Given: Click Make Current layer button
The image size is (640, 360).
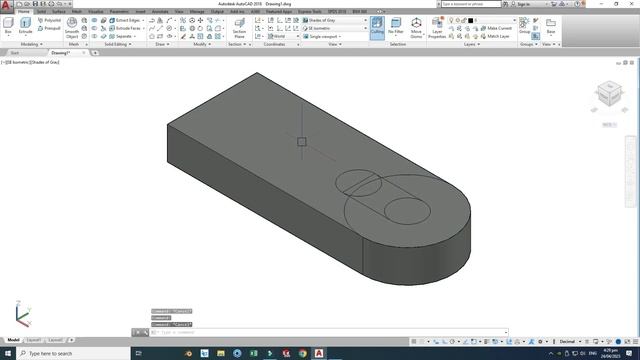Looking at the screenshot, I should pyautogui.click(x=496, y=28).
